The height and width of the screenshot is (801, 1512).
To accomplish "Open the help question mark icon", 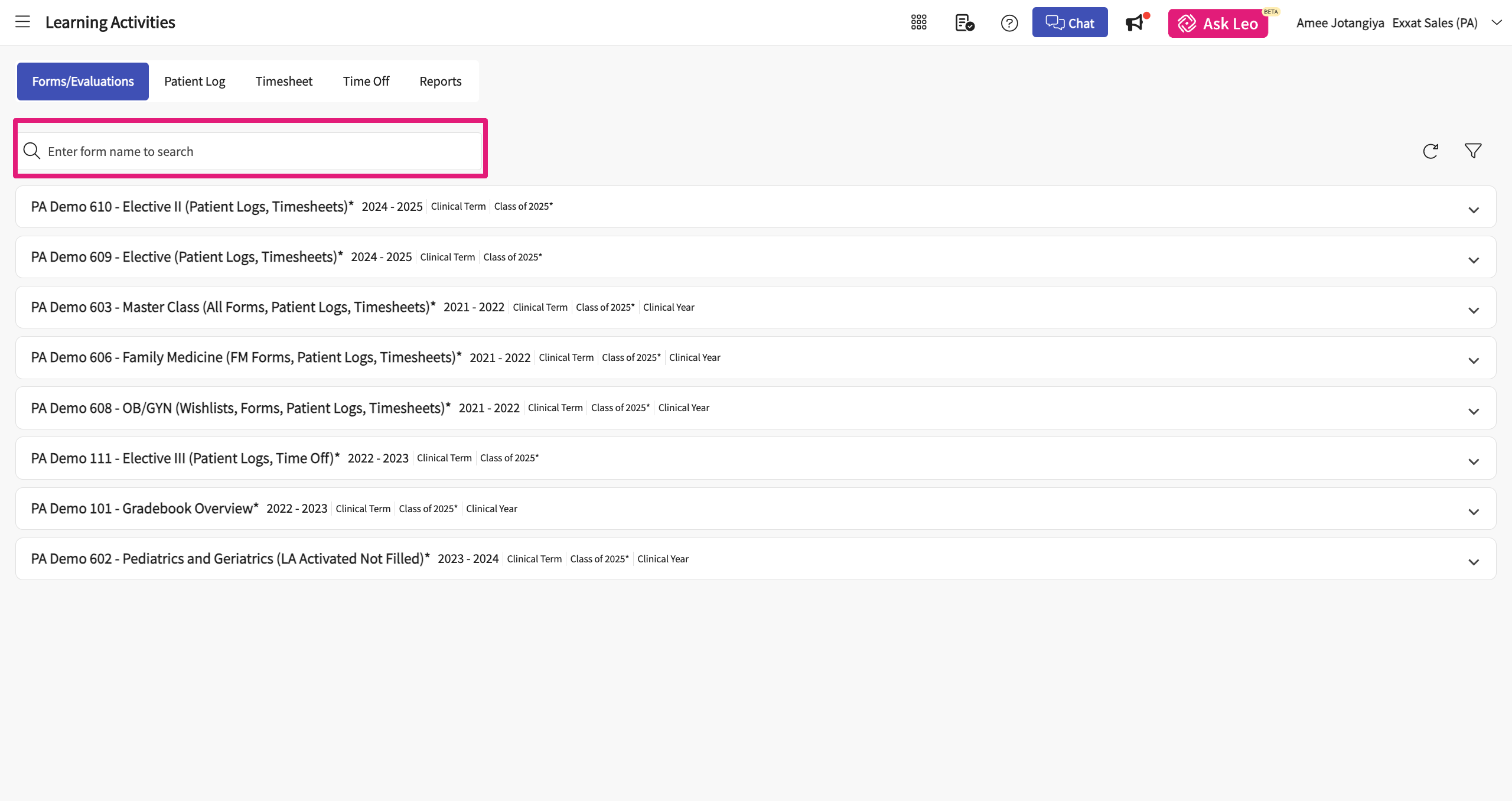I will [x=1009, y=23].
